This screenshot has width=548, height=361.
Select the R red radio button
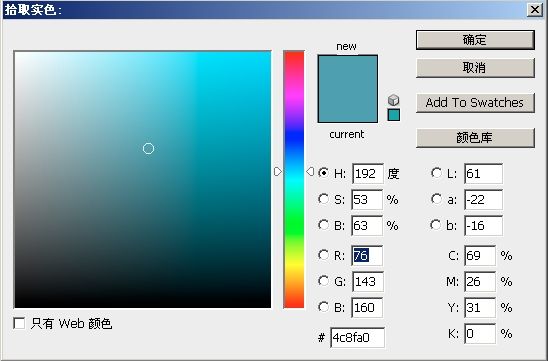tap(323, 255)
